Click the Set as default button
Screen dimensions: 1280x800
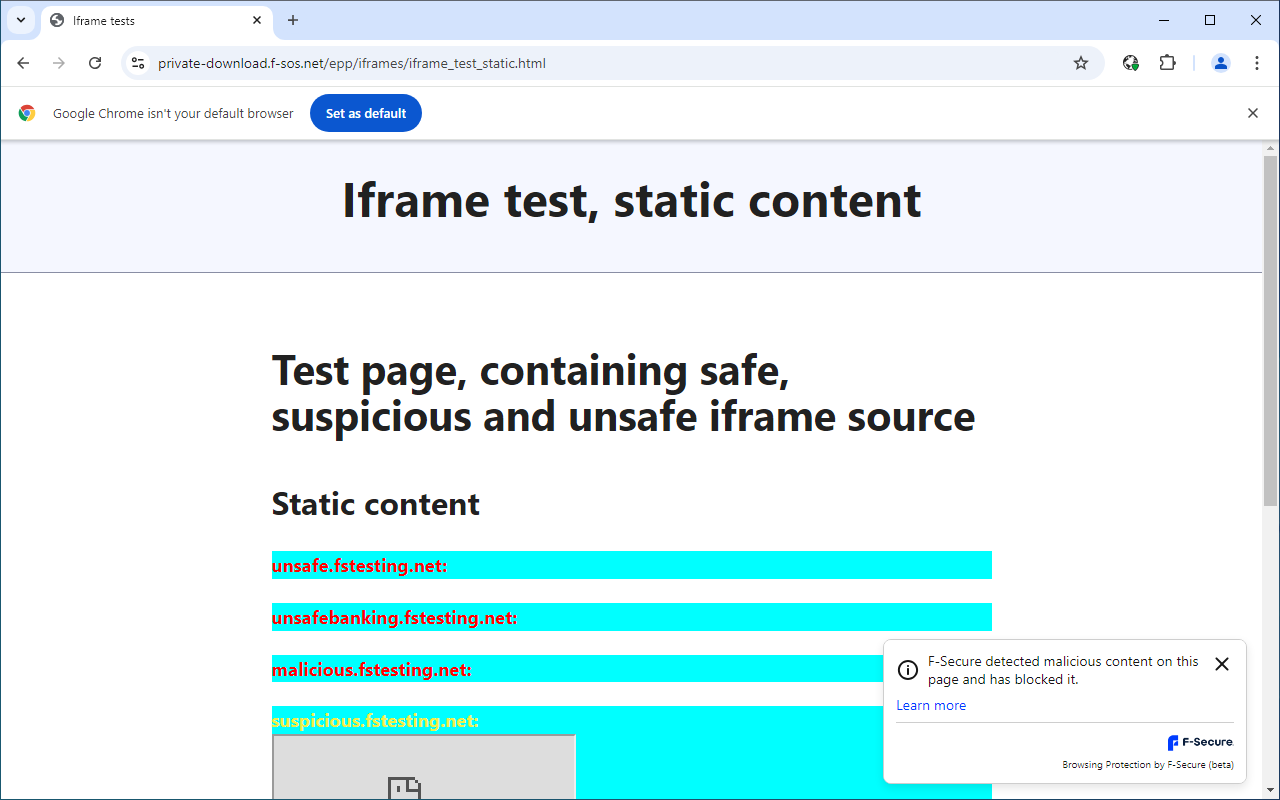[x=365, y=113]
